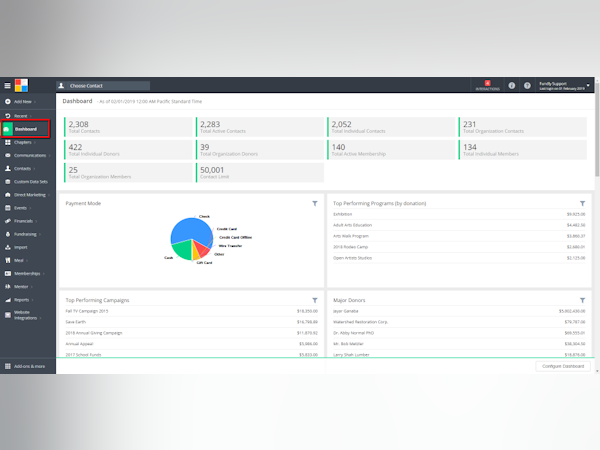This screenshot has height=450, width=600.
Task: Expand the Recent submenu arrow
Action: 31,116
